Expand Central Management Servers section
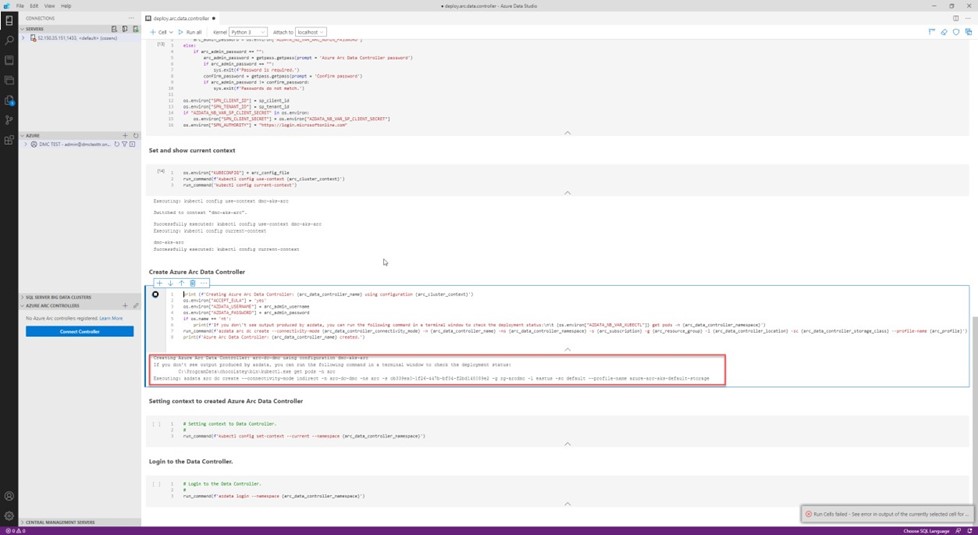 coord(22,523)
